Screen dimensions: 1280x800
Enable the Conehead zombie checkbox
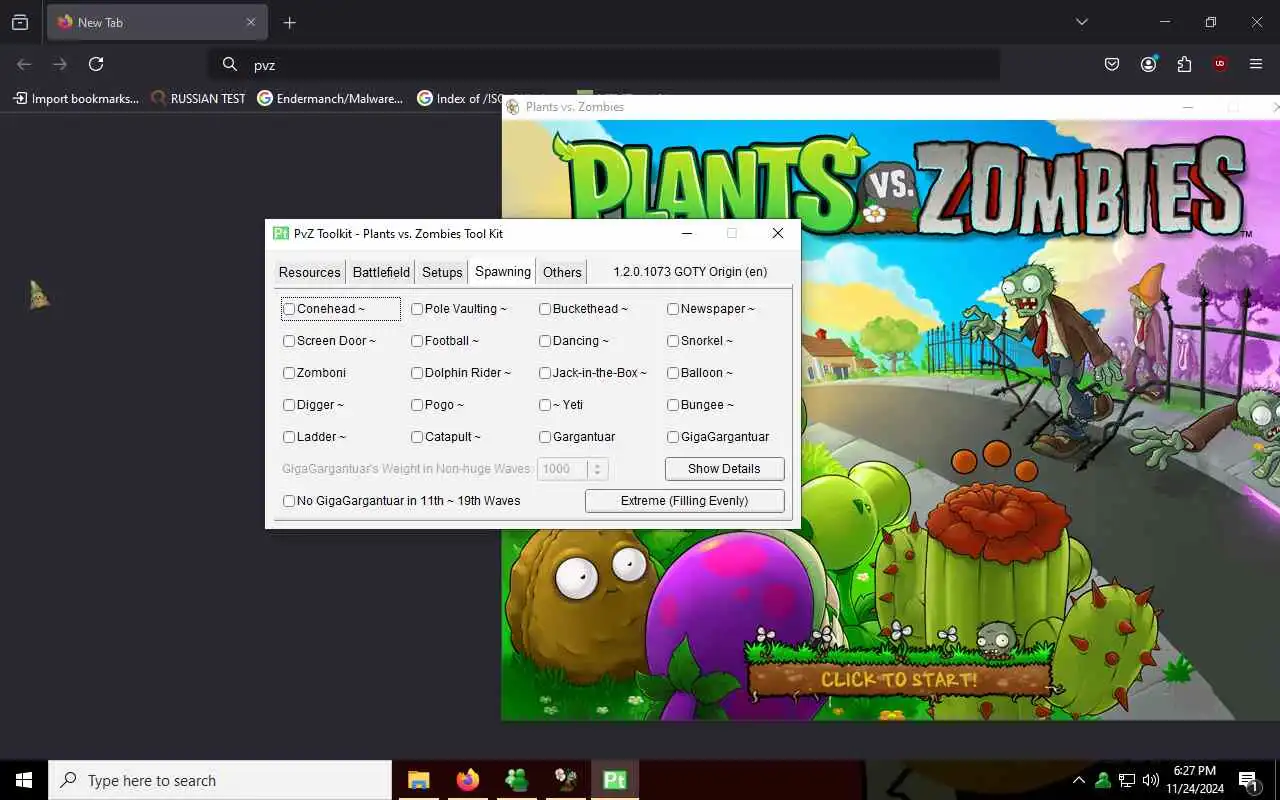click(289, 309)
